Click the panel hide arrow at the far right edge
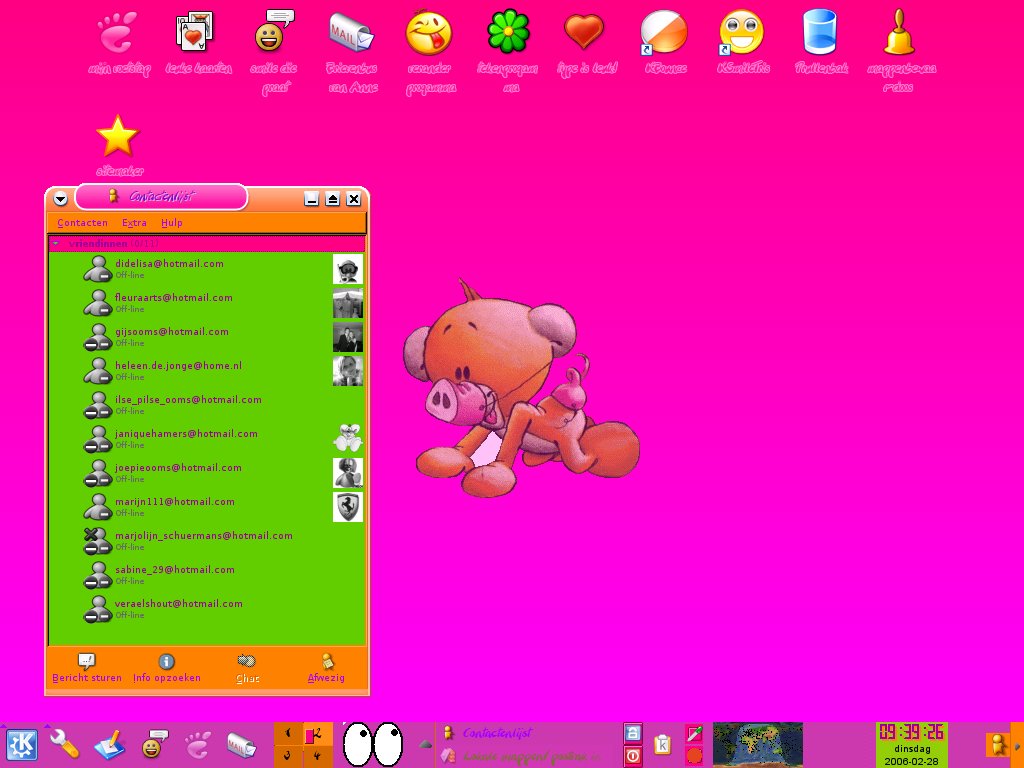 [x=1017, y=745]
